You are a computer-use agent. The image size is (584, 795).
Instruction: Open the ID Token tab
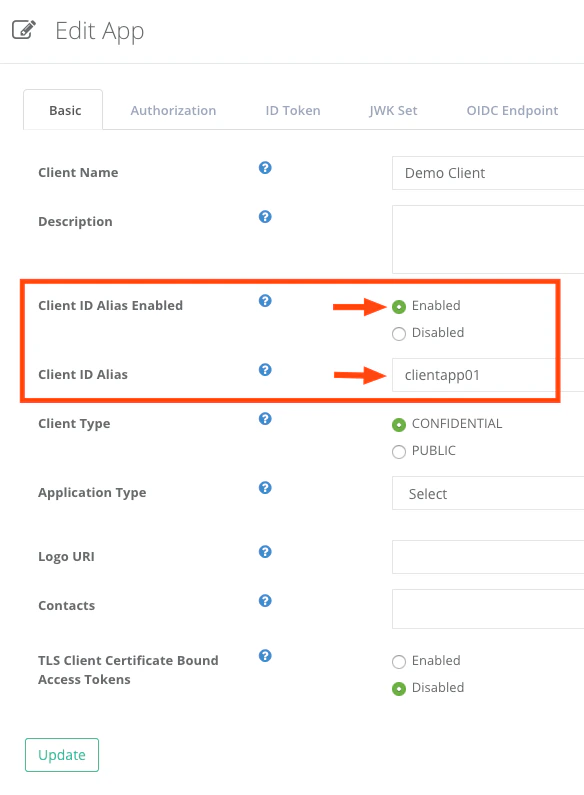point(293,111)
